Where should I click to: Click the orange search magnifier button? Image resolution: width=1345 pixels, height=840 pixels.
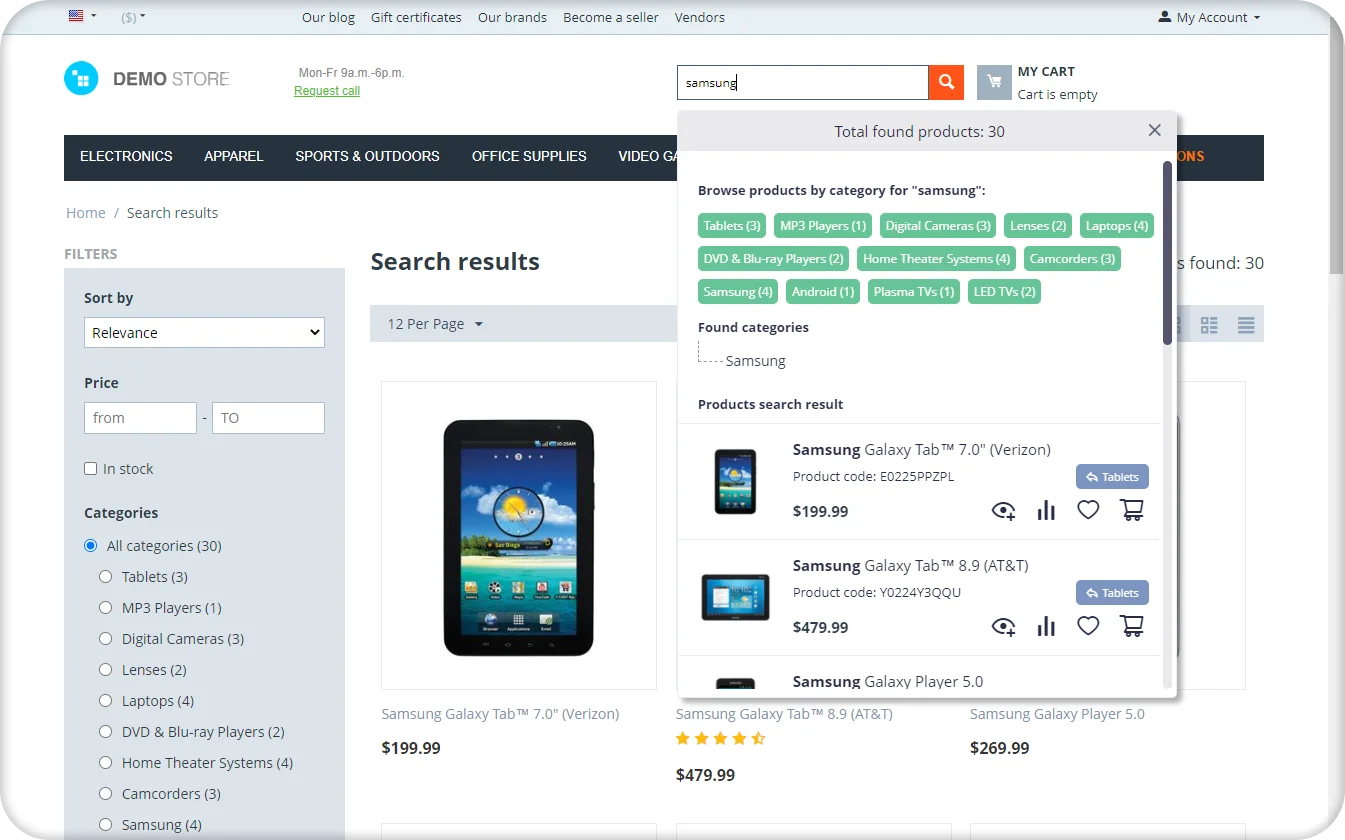(946, 83)
